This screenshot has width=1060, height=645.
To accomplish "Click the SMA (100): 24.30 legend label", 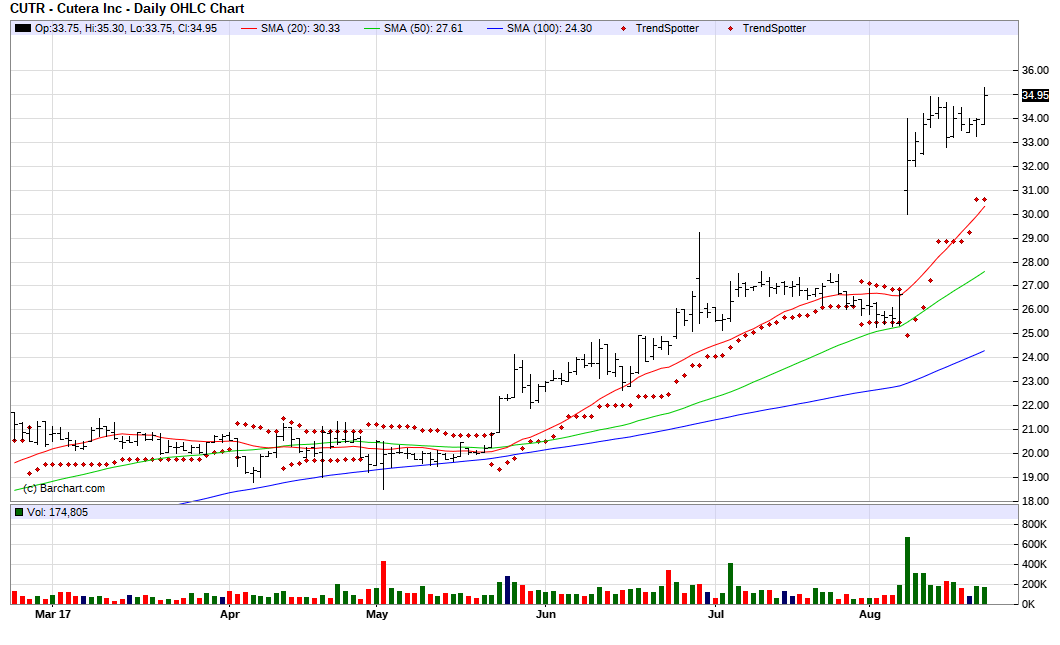I will click(549, 28).
